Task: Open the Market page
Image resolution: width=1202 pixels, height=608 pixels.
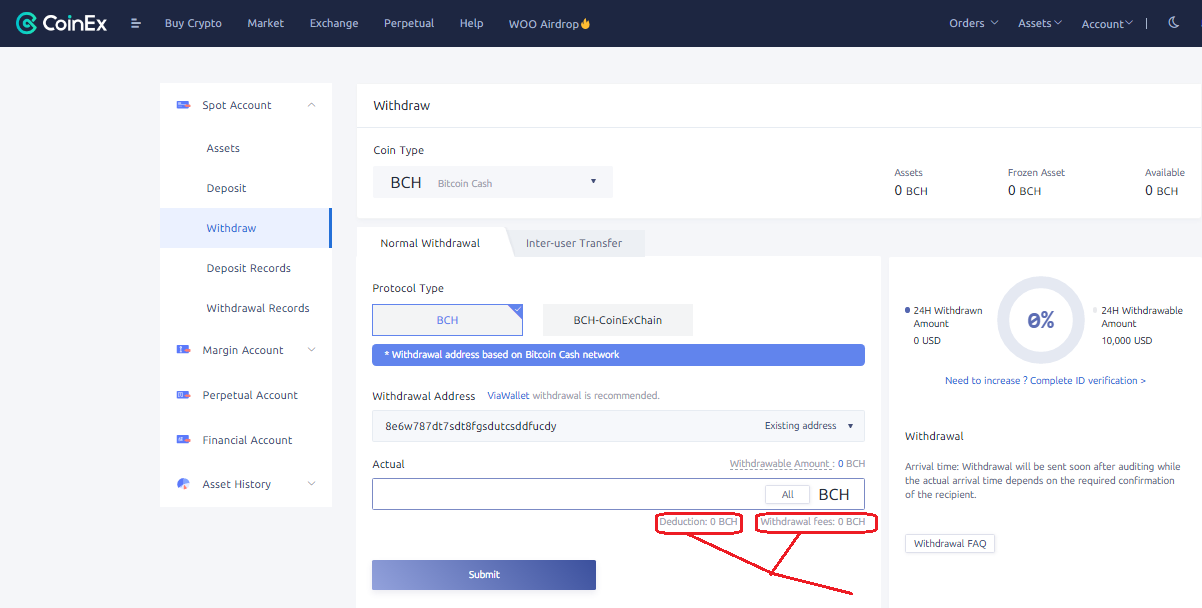Action: click(x=266, y=23)
